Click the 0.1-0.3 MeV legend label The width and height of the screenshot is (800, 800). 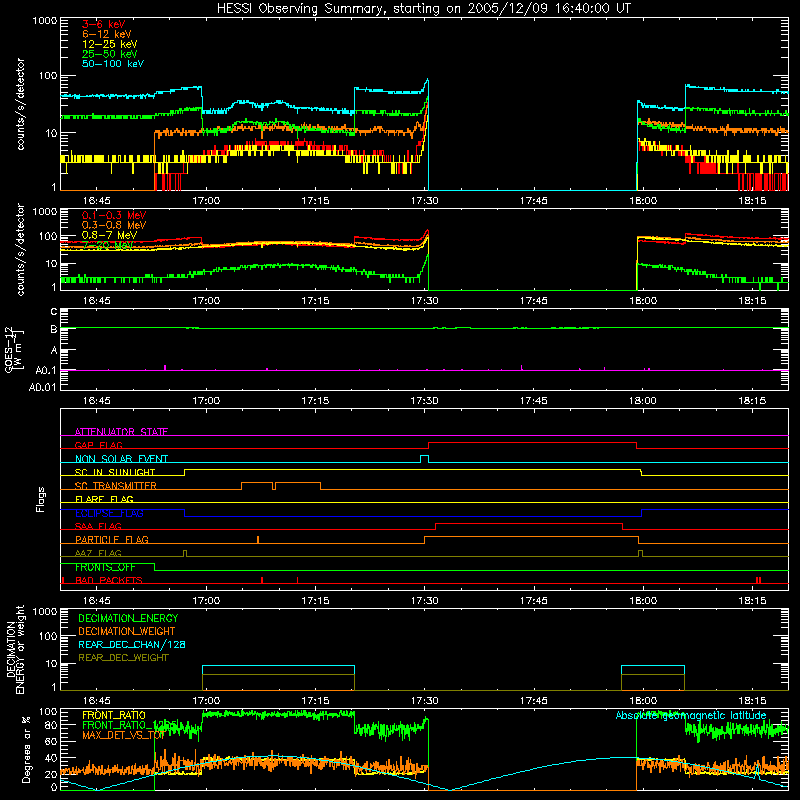coord(114,215)
